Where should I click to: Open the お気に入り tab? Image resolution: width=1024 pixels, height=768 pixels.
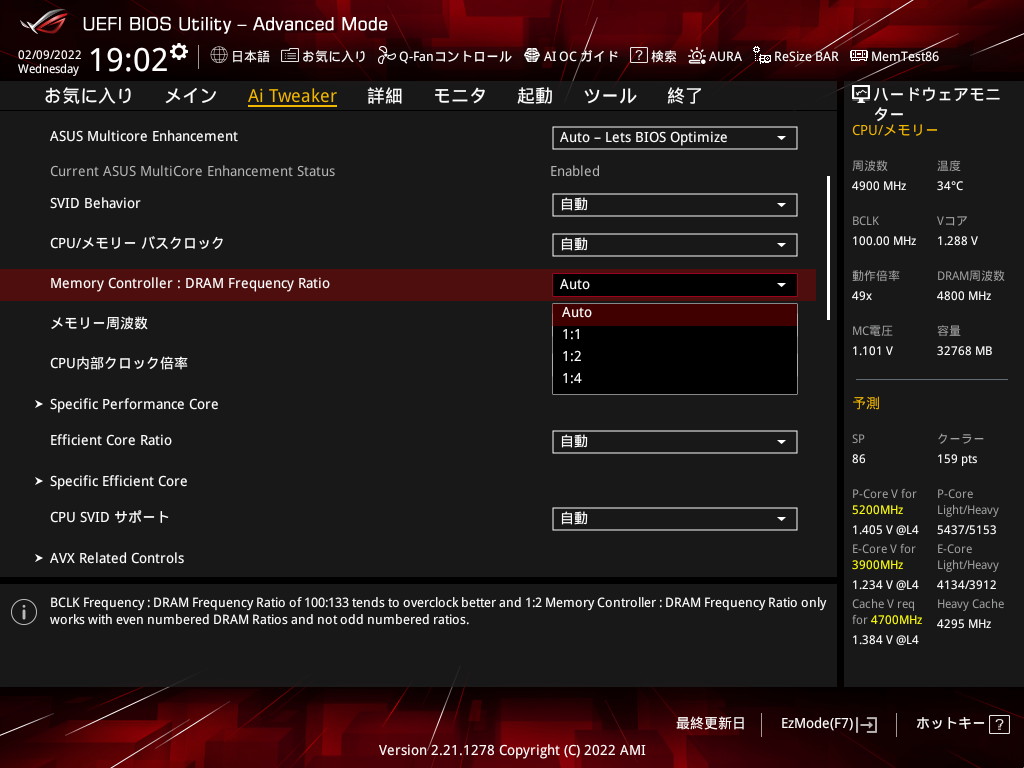click(88, 96)
